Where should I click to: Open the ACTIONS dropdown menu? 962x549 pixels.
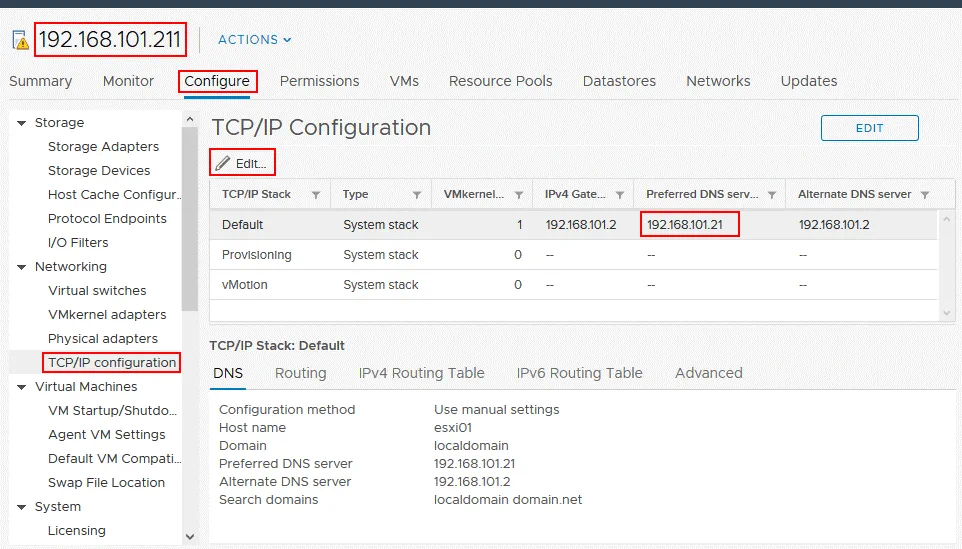pos(255,40)
